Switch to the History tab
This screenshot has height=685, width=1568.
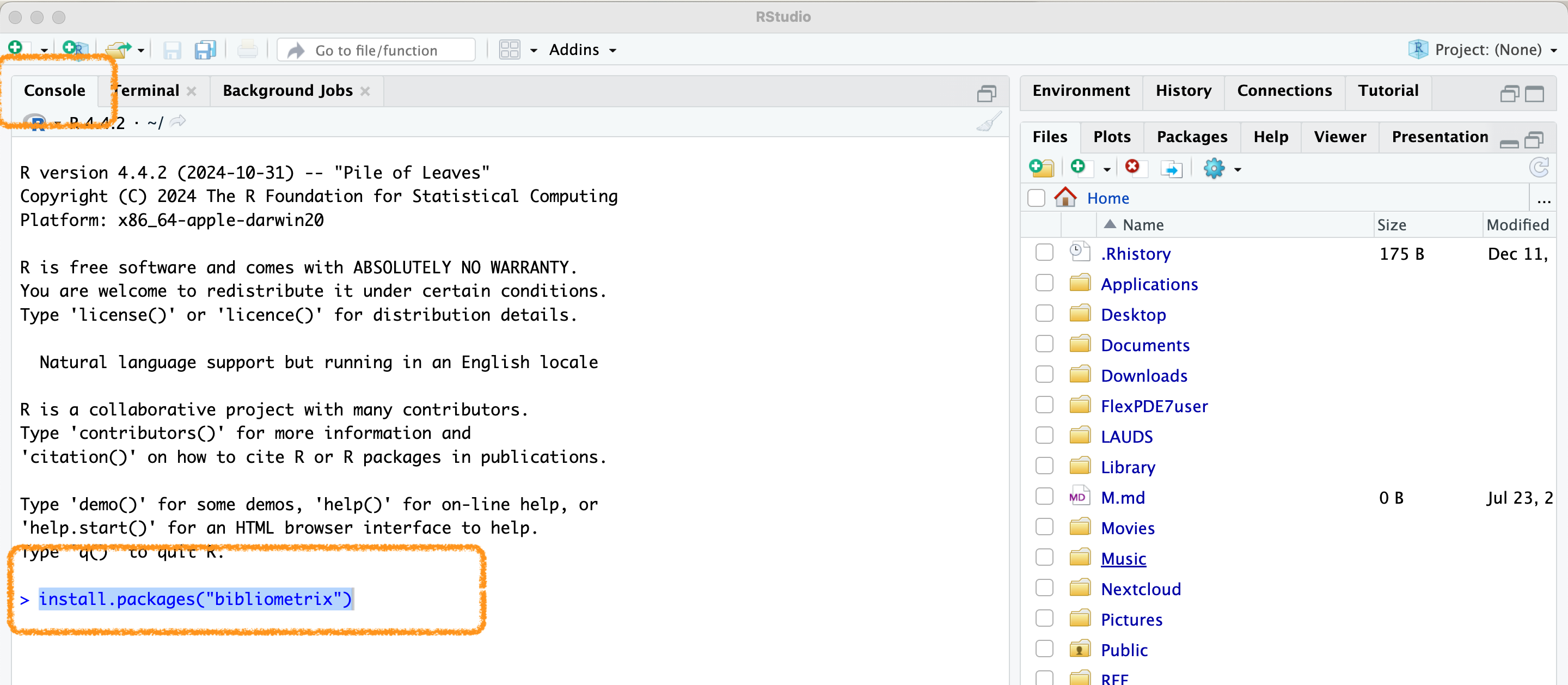coord(1183,90)
